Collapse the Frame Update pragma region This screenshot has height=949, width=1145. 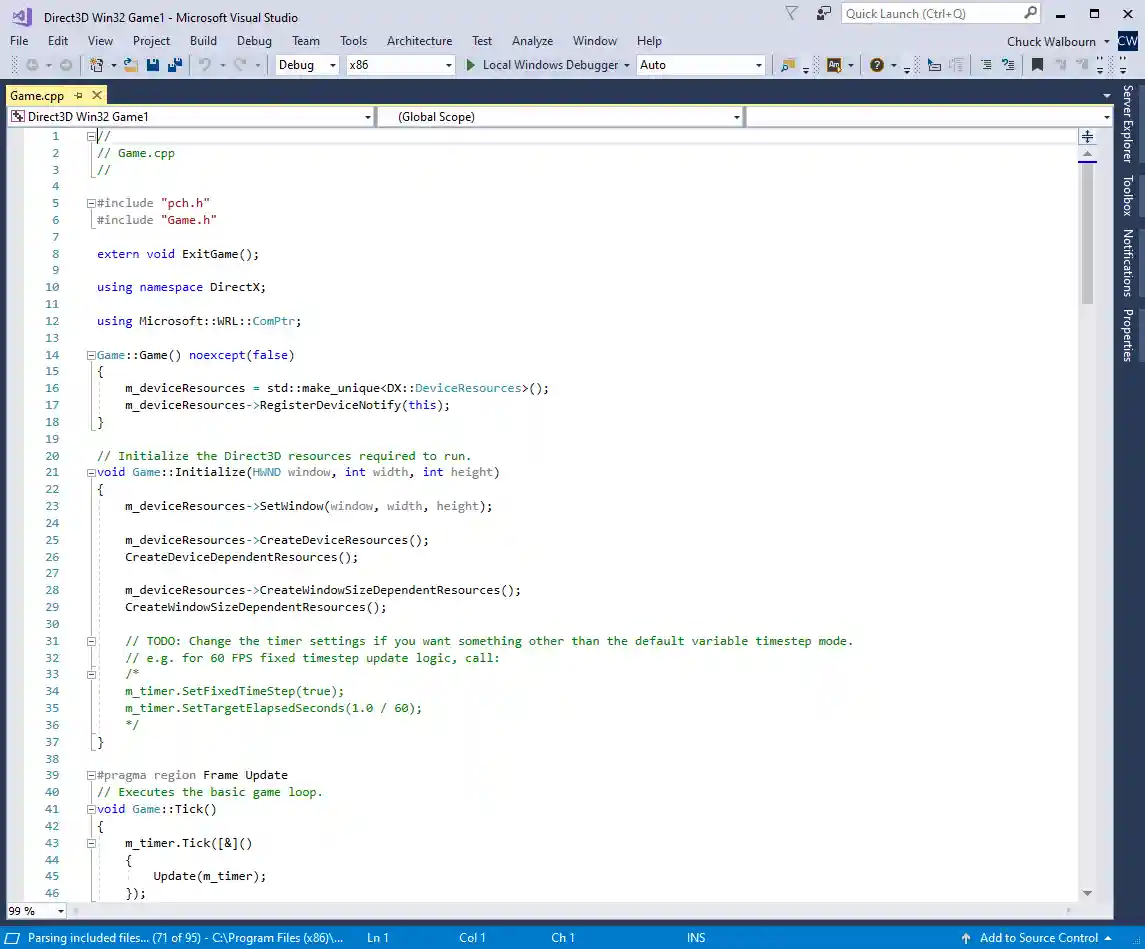click(90, 774)
